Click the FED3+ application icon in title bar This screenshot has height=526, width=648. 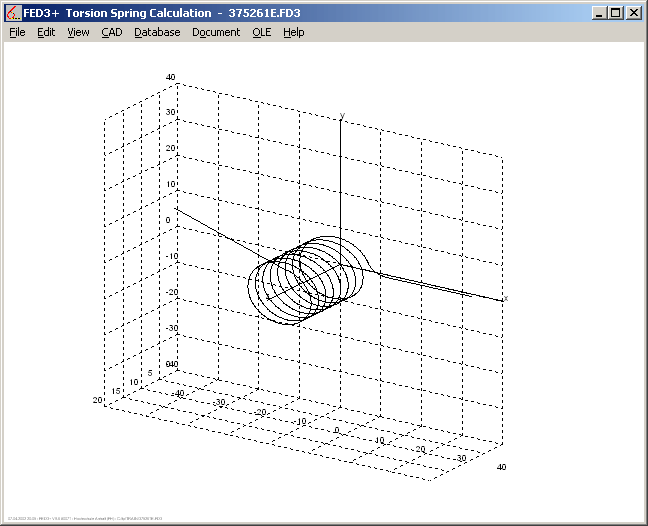[x=13, y=13]
